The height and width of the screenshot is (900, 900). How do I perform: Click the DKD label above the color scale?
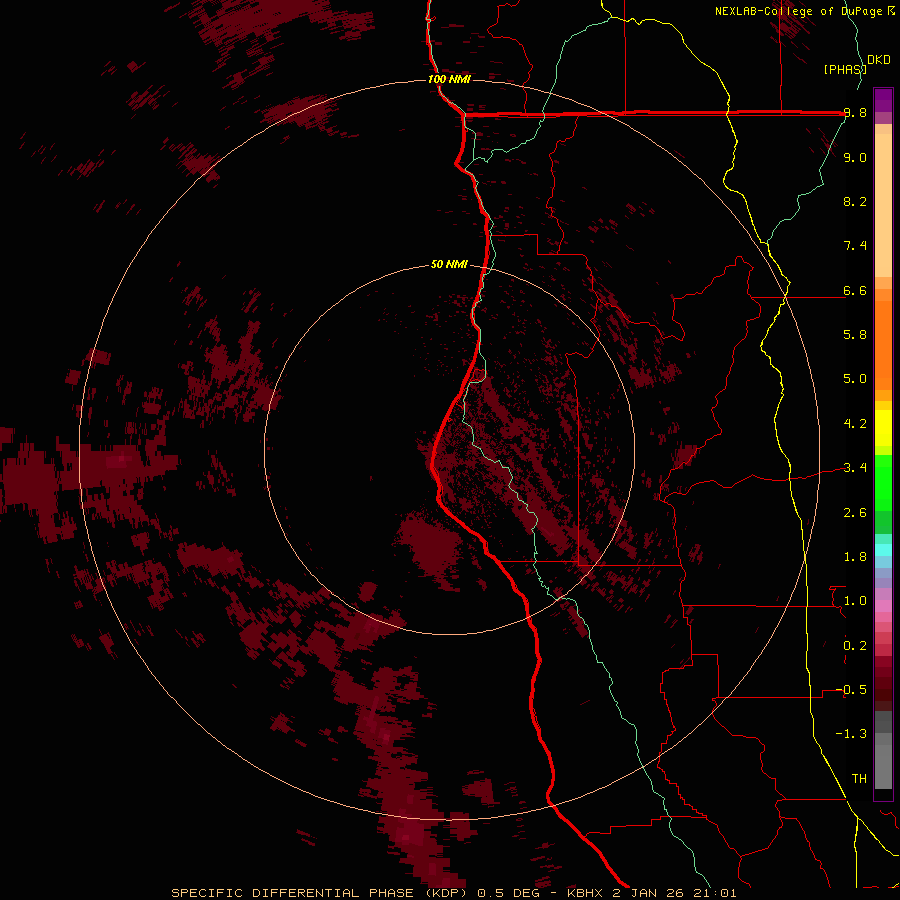coord(879,59)
